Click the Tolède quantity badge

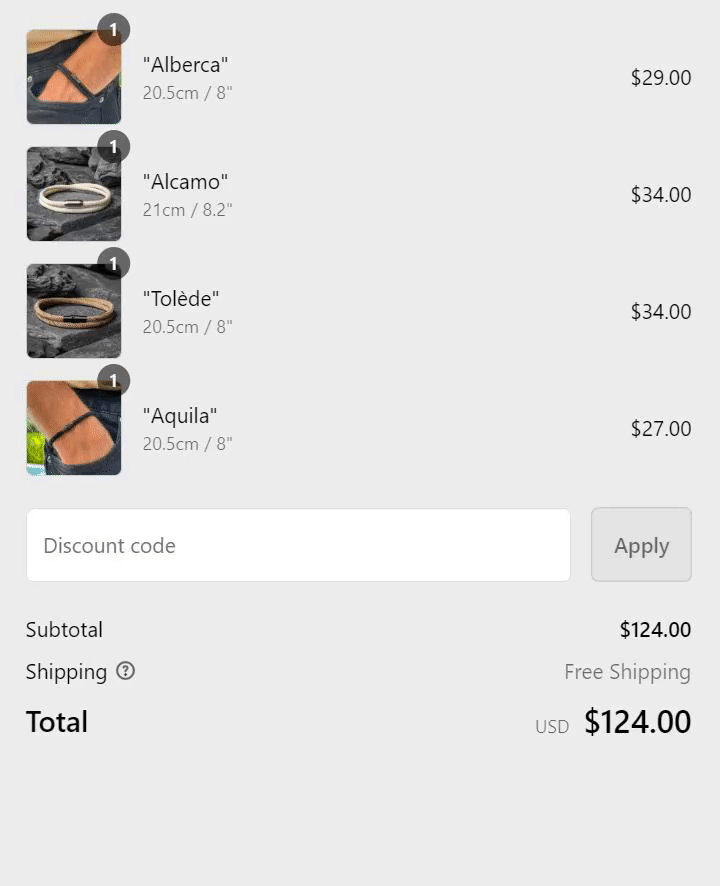tap(114, 264)
